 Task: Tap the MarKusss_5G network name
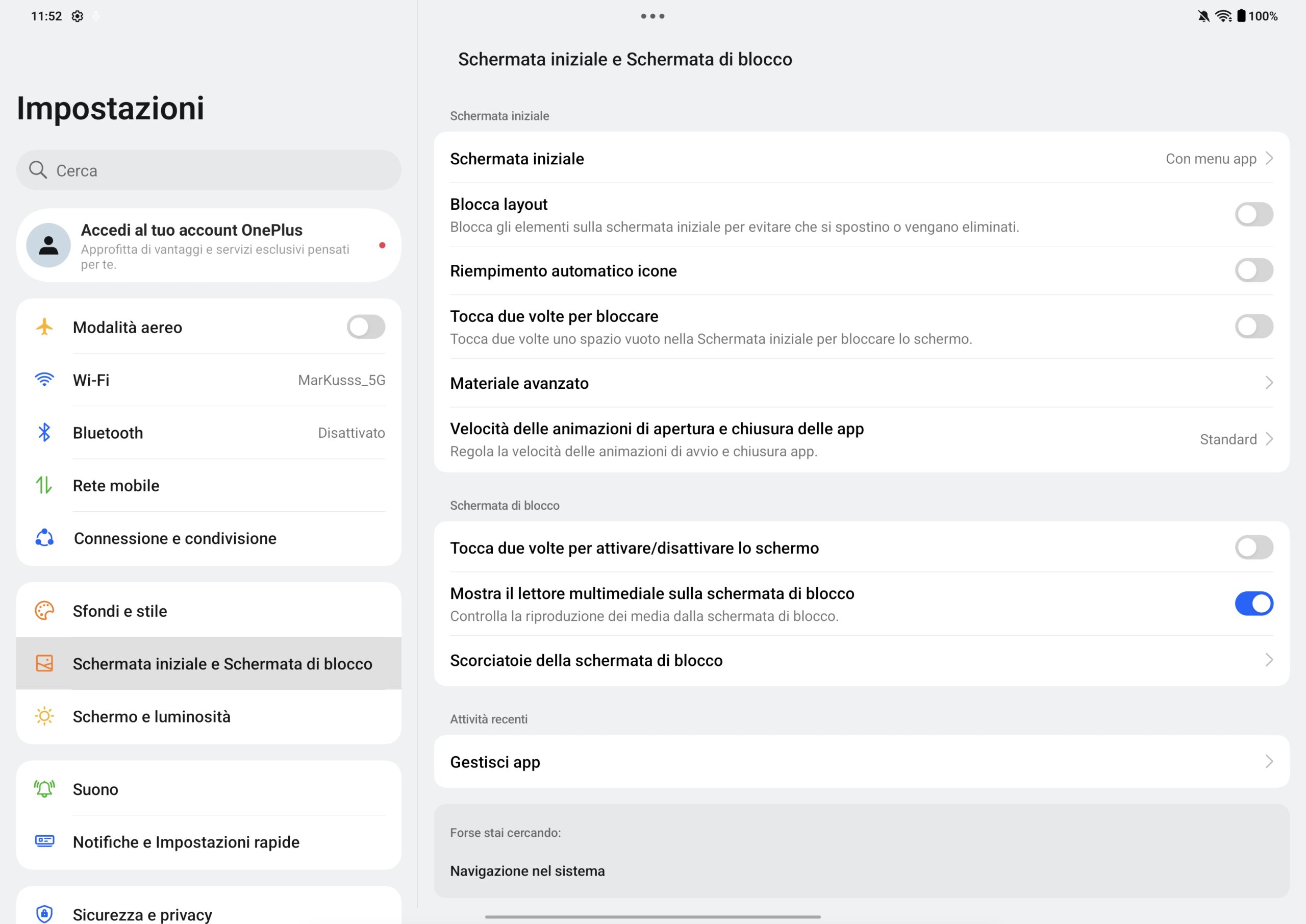[341, 380]
